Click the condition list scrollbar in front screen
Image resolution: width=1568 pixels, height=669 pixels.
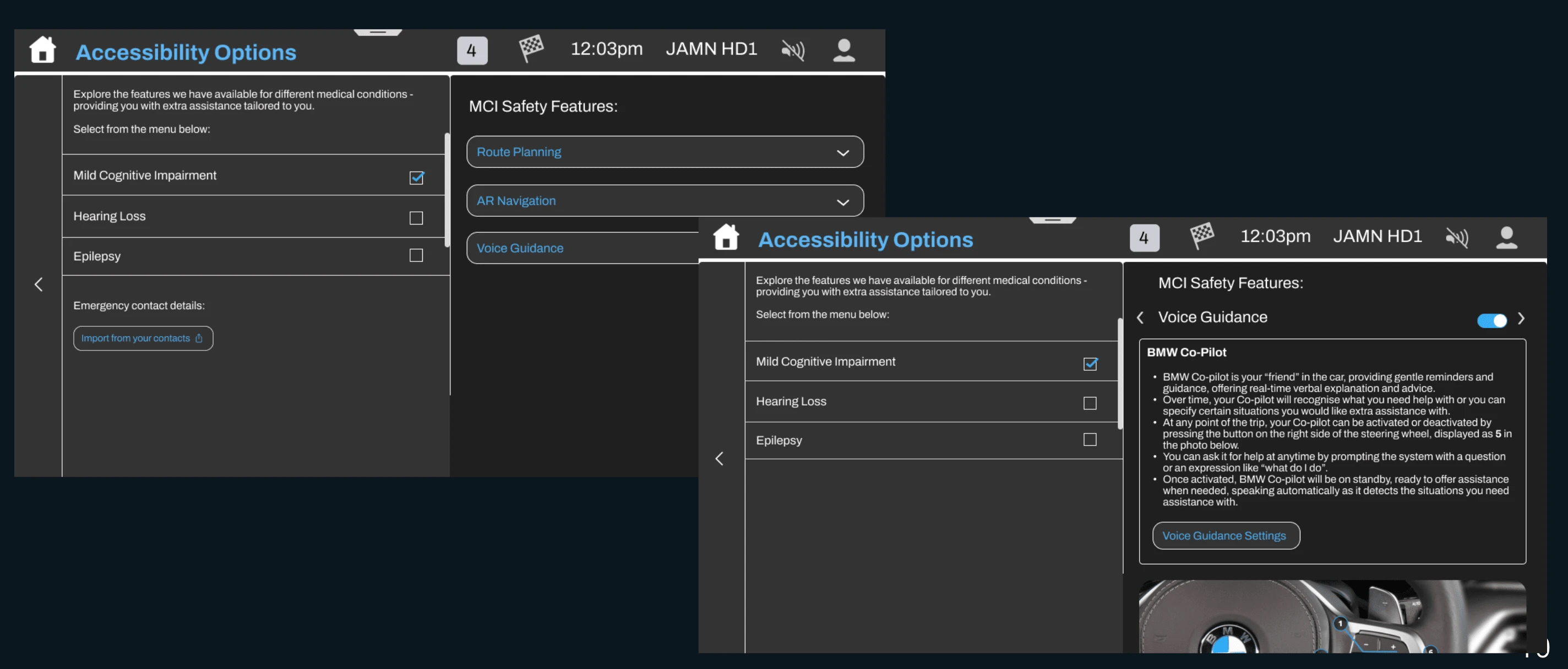pyautogui.click(x=1120, y=374)
